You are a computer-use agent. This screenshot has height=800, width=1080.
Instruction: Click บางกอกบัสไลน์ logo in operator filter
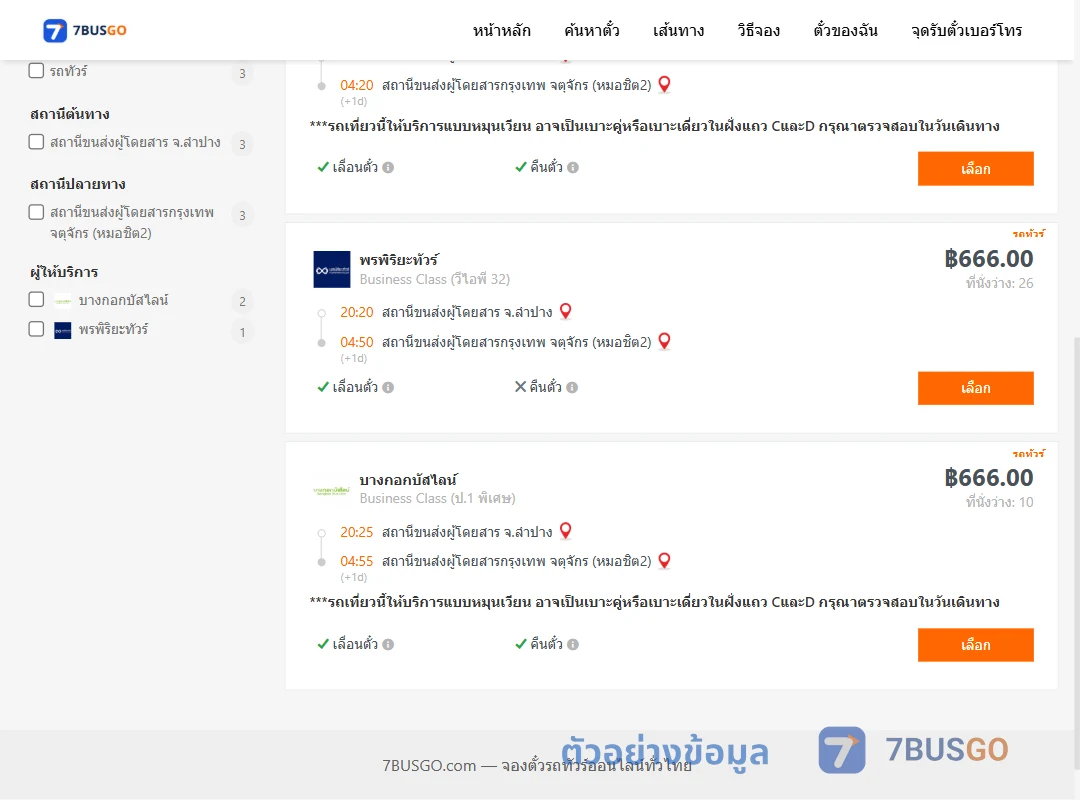[63, 301]
